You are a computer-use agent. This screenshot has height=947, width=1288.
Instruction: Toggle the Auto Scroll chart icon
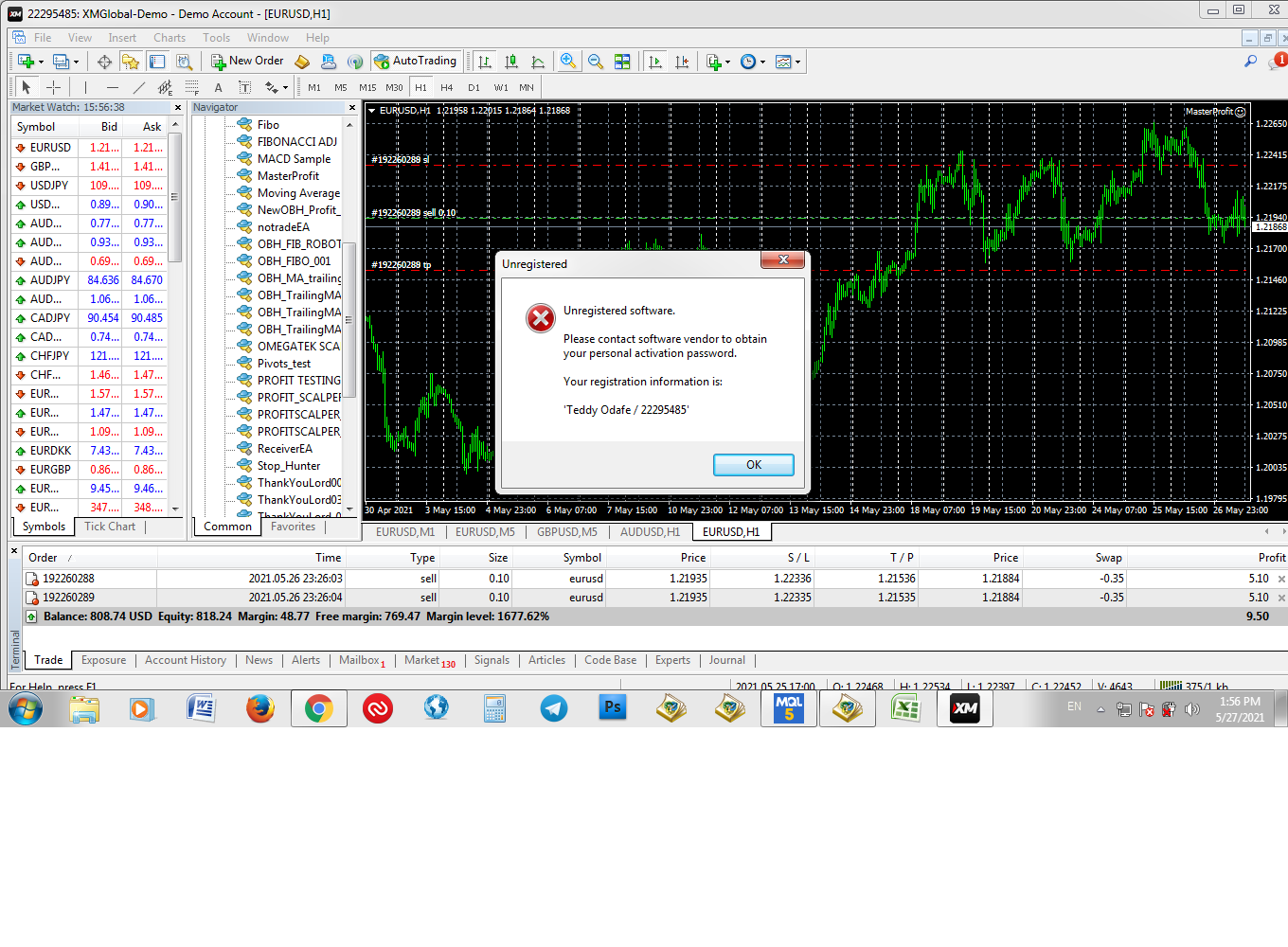pyautogui.click(x=655, y=62)
